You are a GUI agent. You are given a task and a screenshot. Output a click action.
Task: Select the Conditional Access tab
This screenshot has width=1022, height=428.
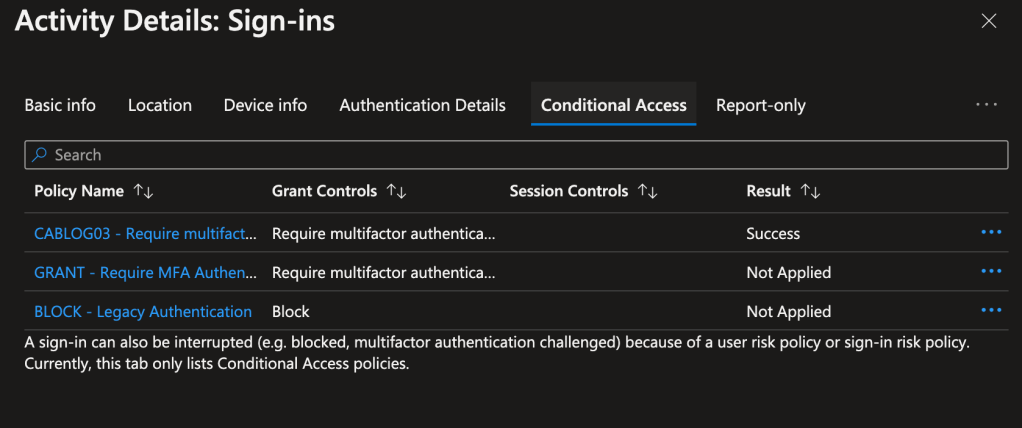coord(613,105)
